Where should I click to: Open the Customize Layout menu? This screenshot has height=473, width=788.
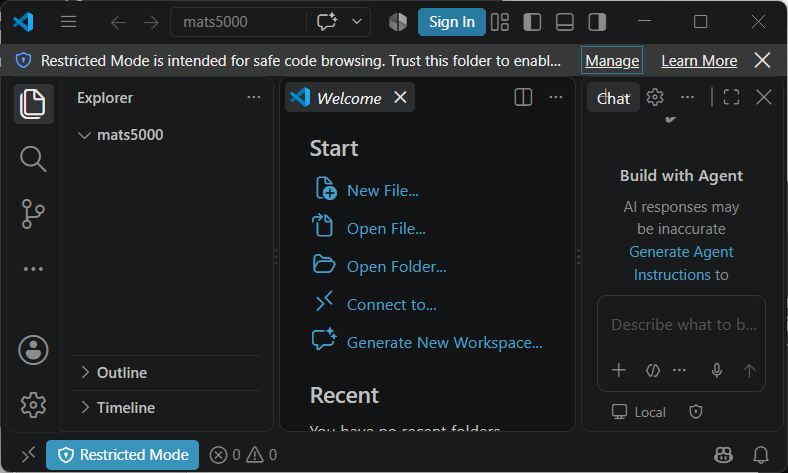500,22
